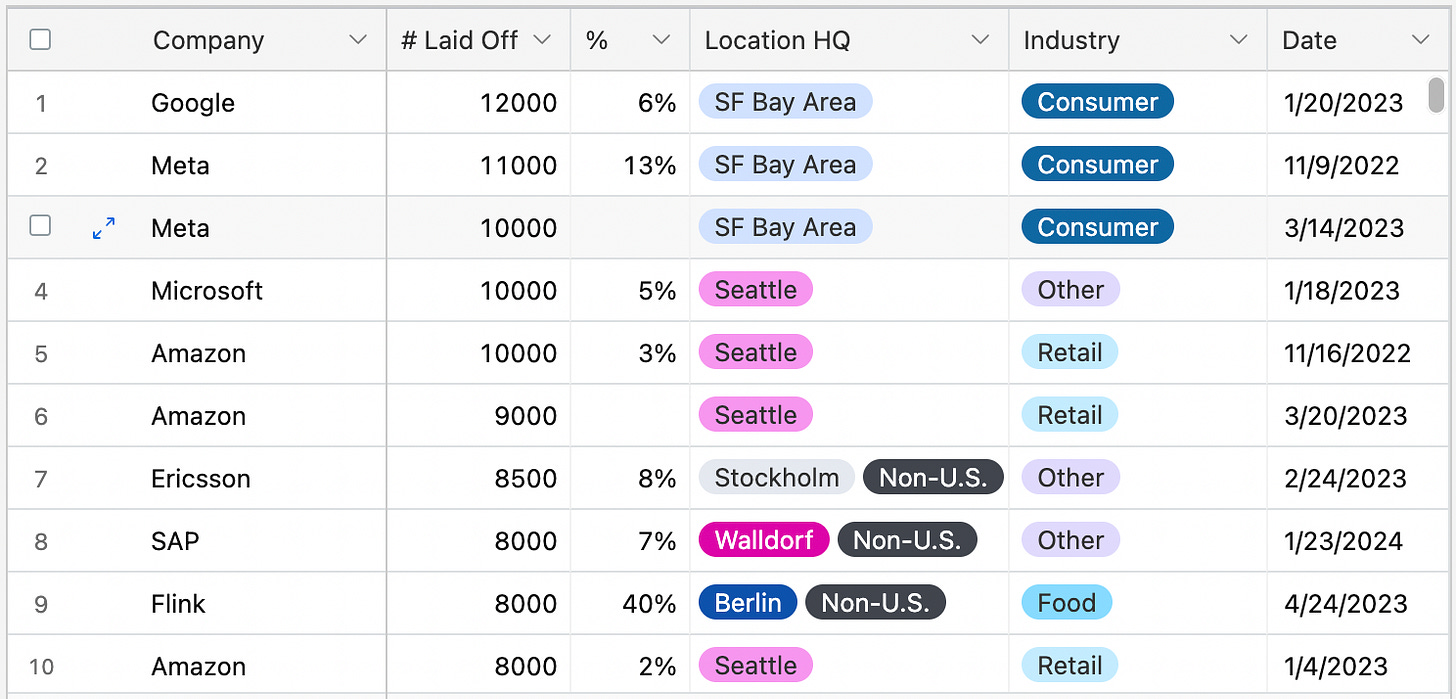1456x699 pixels.
Task: Click the Walldorf location tag
Action: coord(764,541)
